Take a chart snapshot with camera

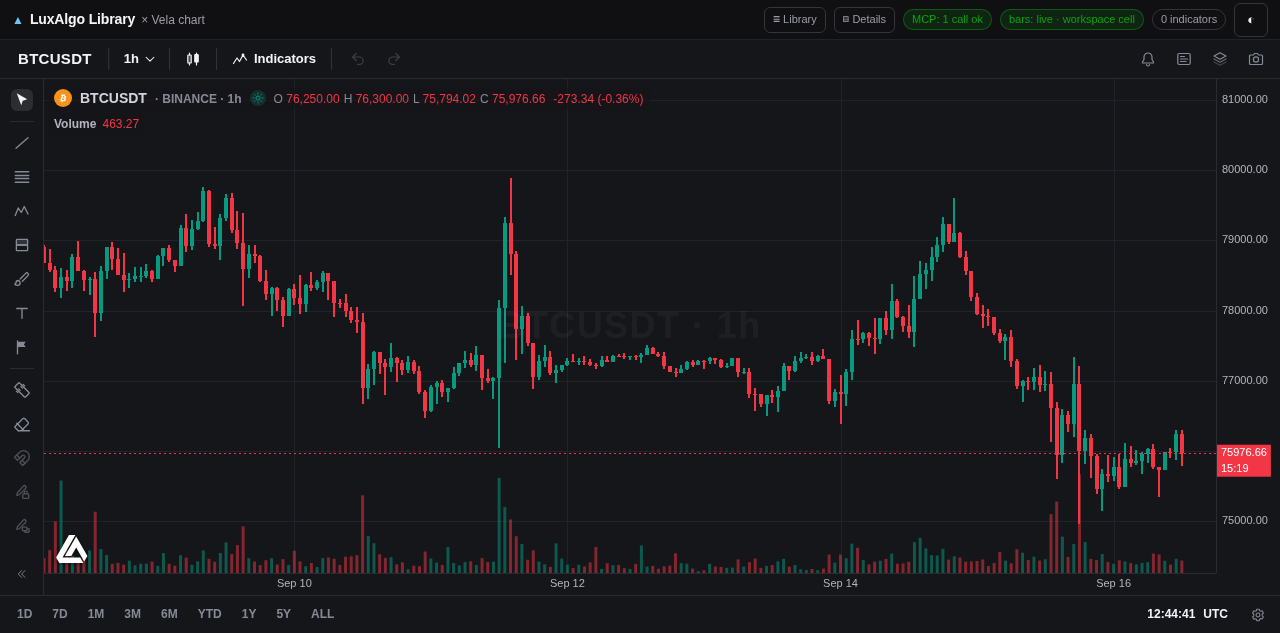pyautogui.click(x=1256, y=59)
